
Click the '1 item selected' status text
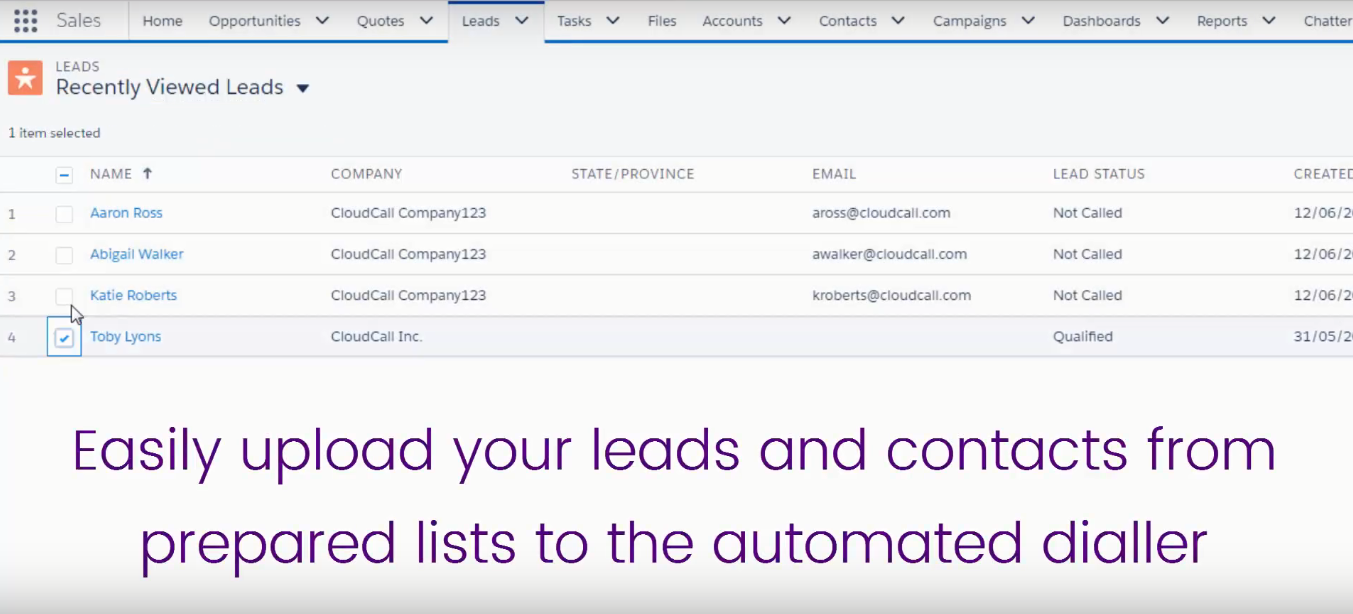coord(54,133)
